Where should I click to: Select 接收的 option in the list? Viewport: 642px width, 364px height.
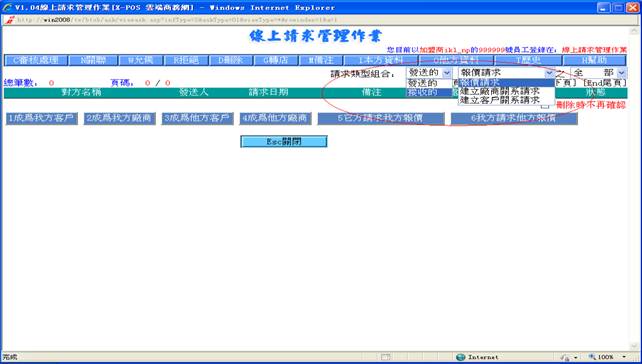click(x=423, y=92)
